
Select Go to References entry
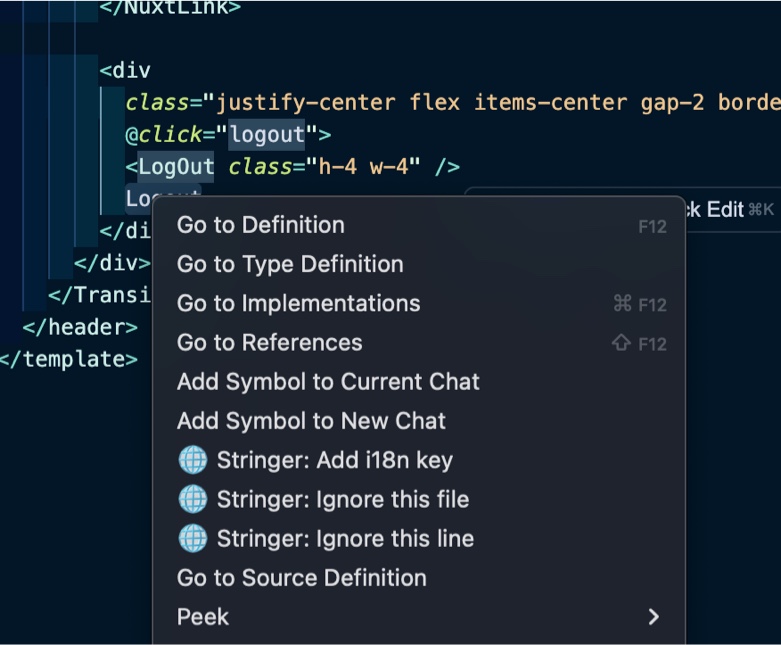coord(418,343)
